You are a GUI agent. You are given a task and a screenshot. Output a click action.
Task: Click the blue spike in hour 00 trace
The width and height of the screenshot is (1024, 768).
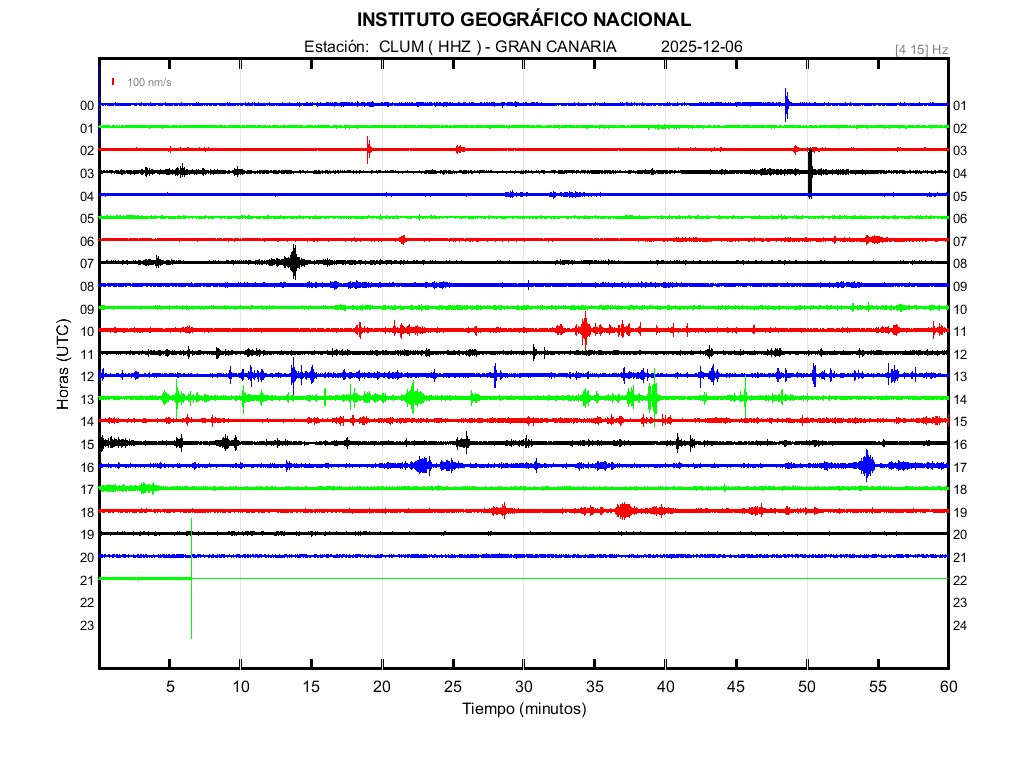coord(787,104)
